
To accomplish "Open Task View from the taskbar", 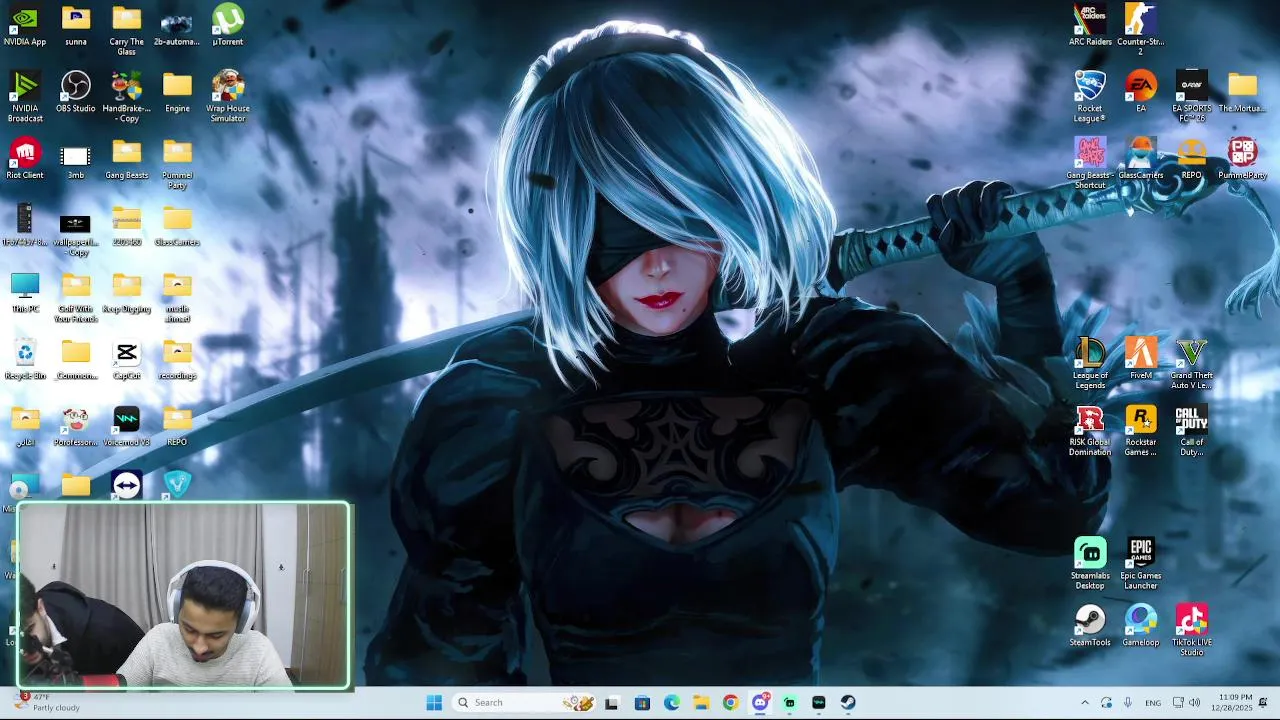I will (x=612, y=702).
